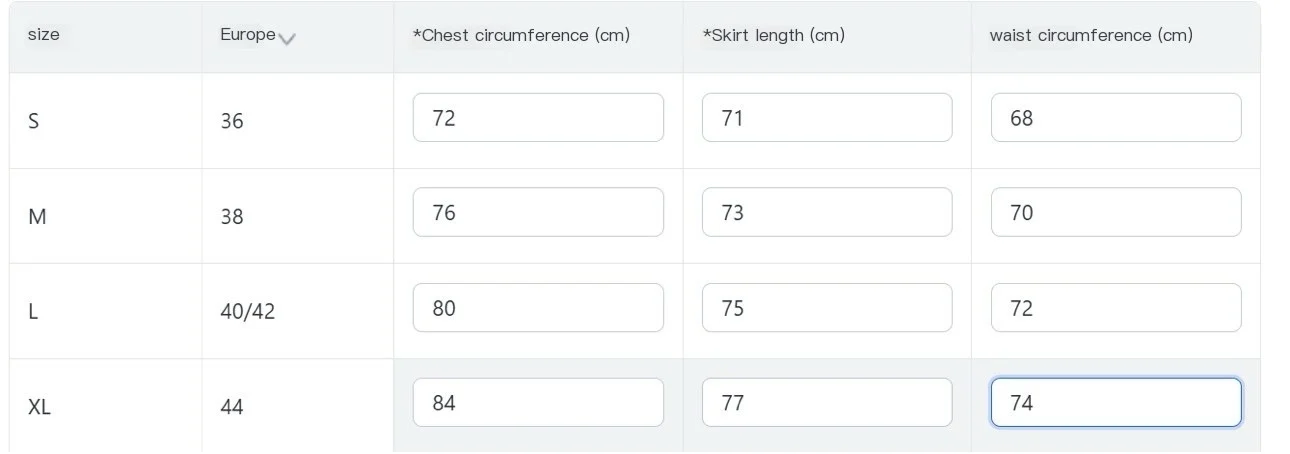The image size is (1290, 454).
Task: Edit chest circumference field for size XL
Action: (538, 403)
